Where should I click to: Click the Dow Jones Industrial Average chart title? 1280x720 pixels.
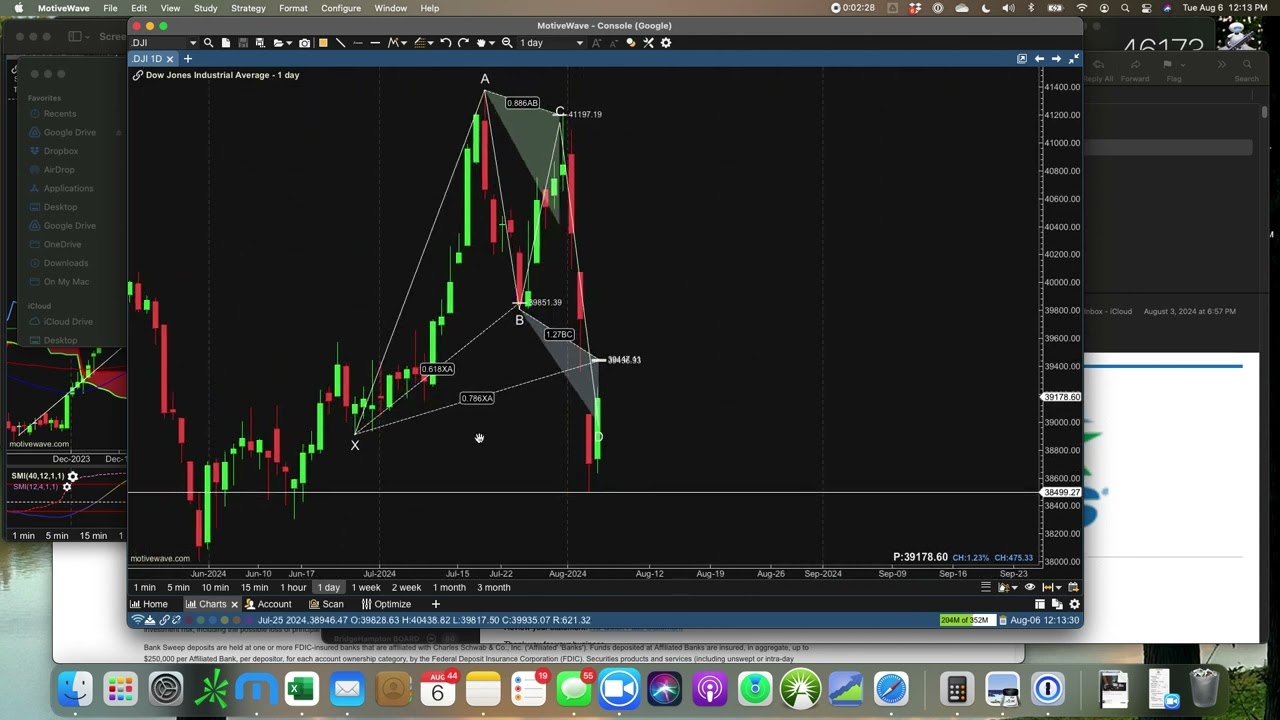click(x=222, y=75)
